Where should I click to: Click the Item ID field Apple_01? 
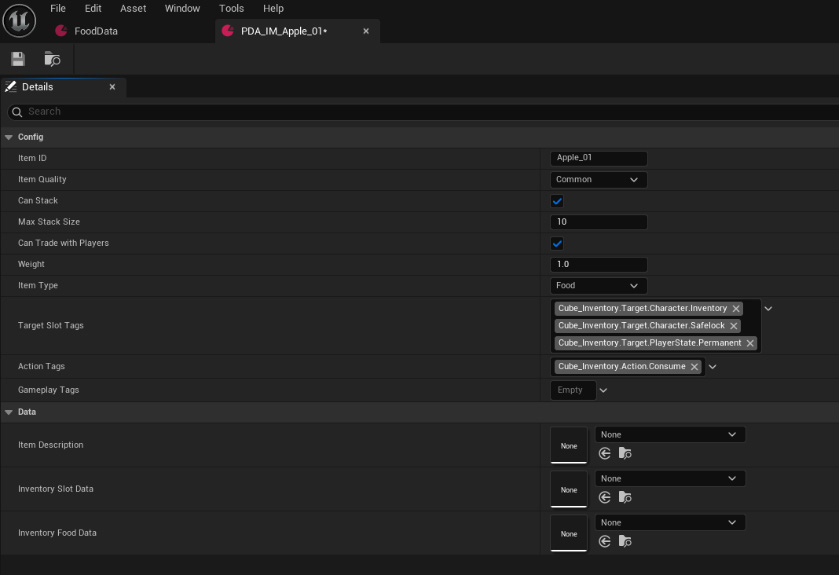[598, 158]
